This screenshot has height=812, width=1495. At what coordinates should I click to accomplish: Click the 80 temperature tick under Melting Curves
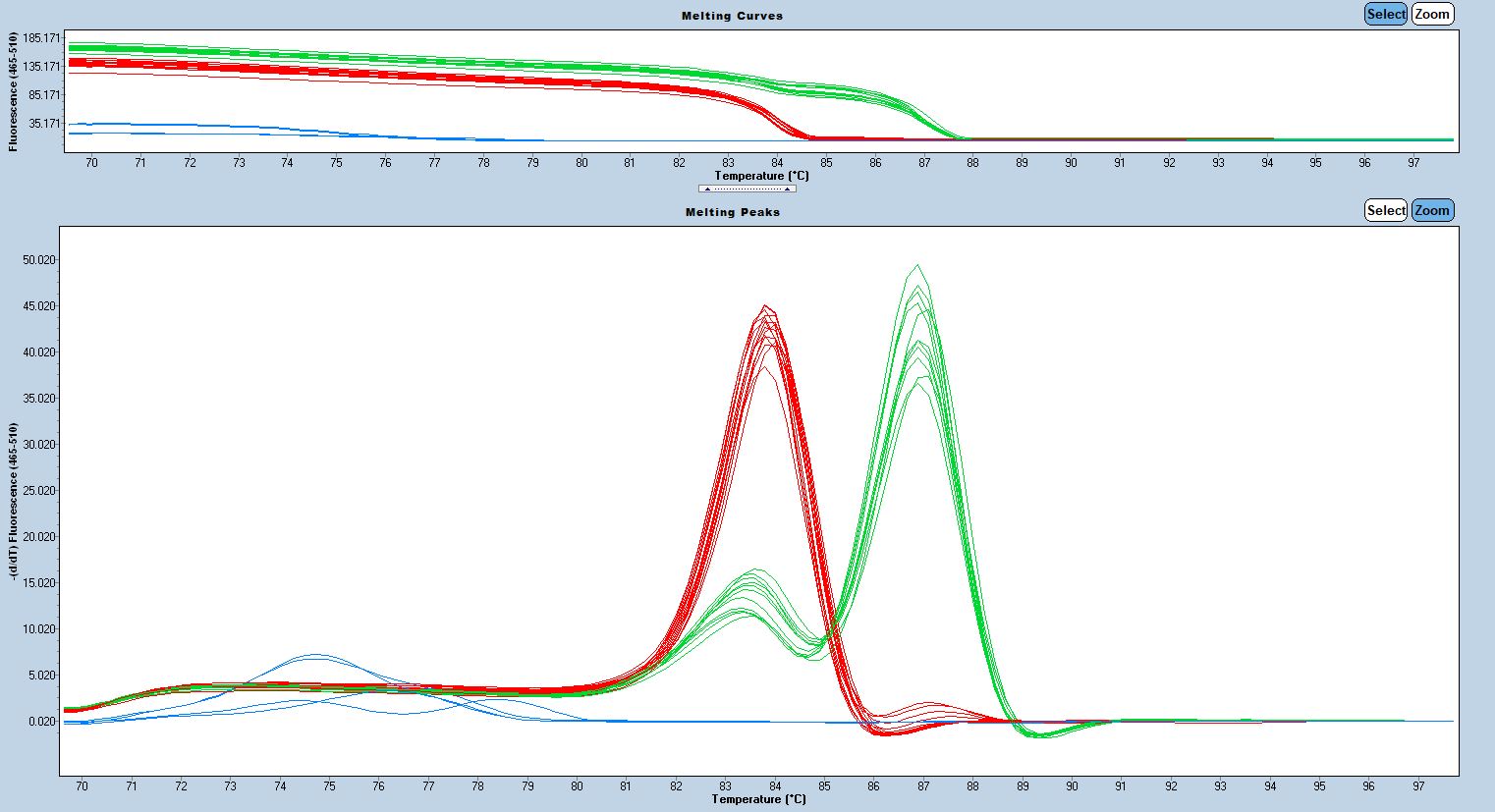581,163
